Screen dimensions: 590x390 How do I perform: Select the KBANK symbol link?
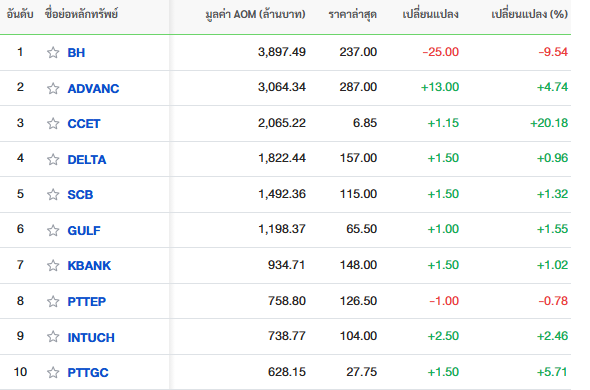point(89,266)
